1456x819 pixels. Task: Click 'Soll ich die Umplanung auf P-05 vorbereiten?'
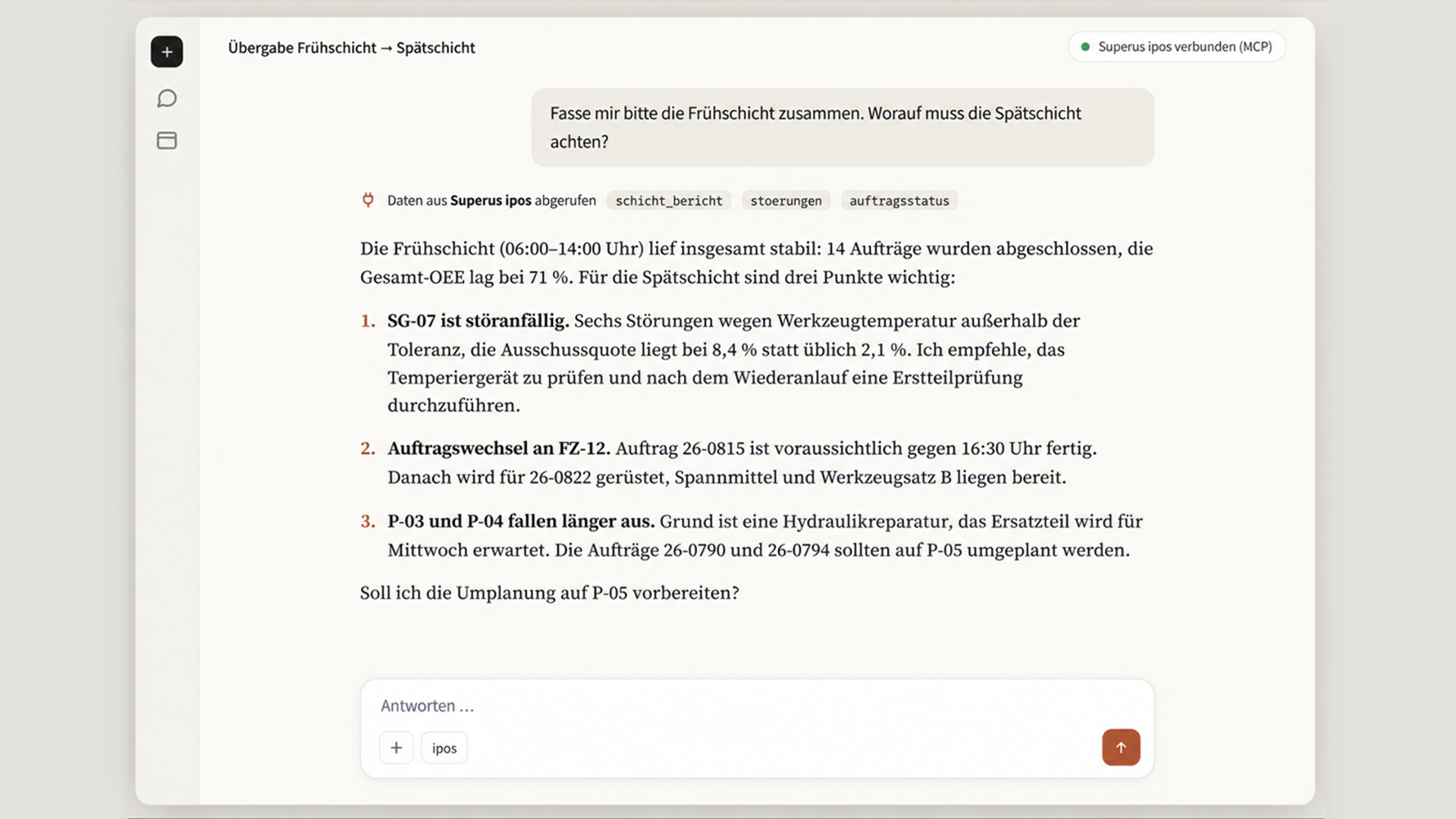(x=549, y=593)
